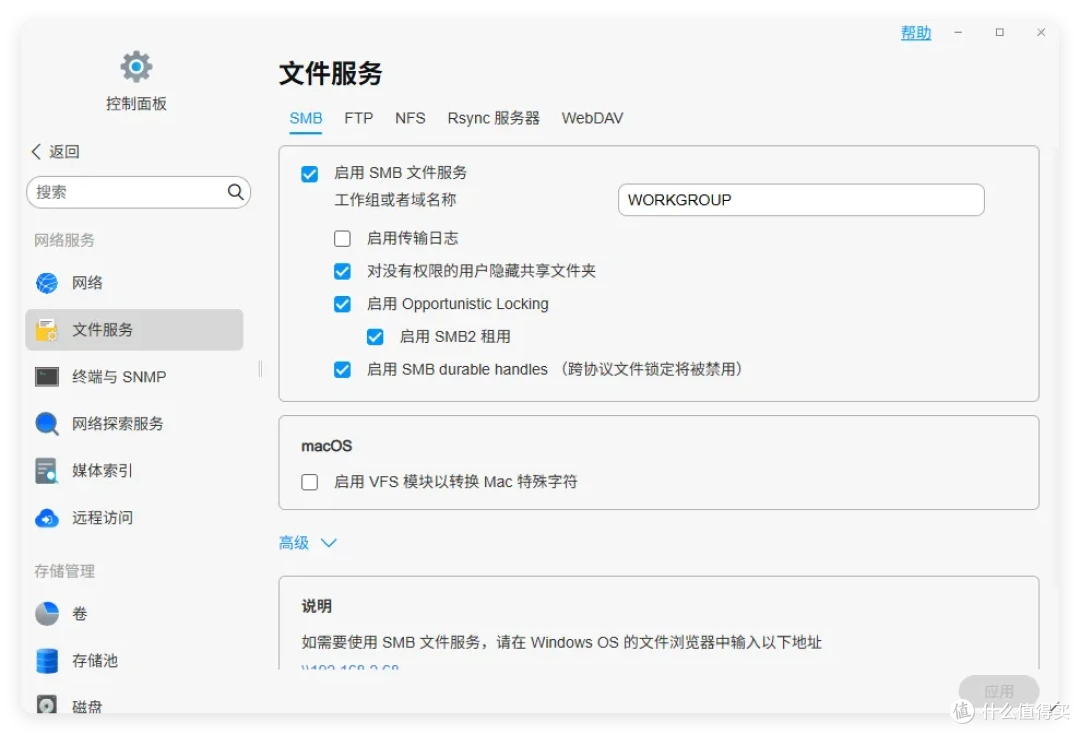Viewport: 1080px width, 734px height.
Task: Open the 终端与 SNMP terminal icon
Action: point(47,377)
